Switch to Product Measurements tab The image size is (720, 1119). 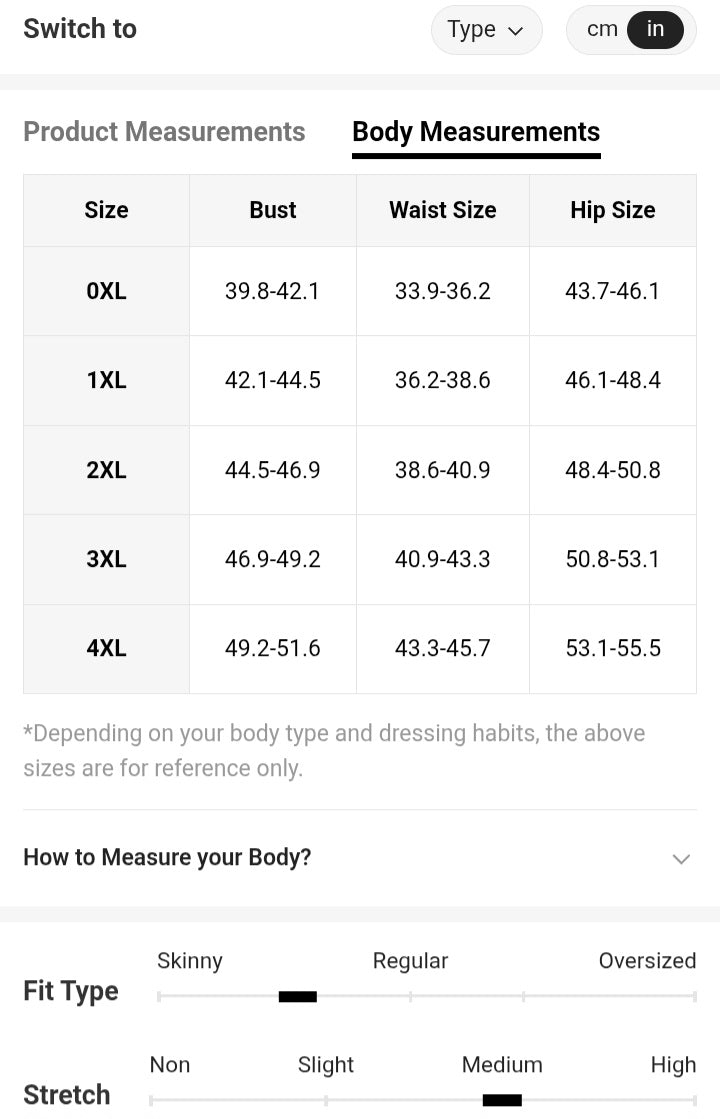click(164, 132)
